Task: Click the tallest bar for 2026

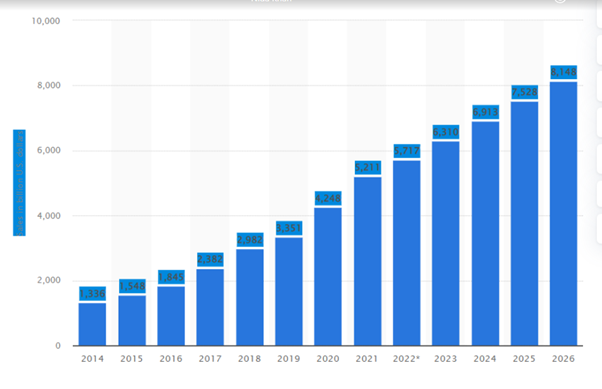Action: coord(563,214)
